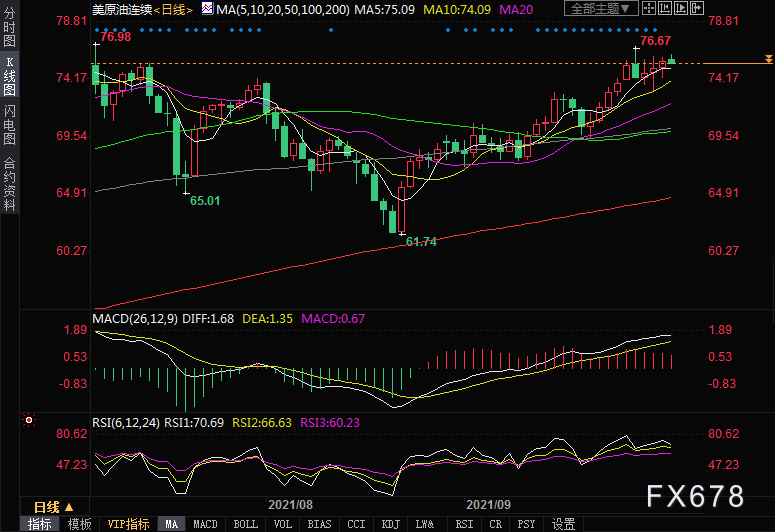Toggle the crosshair cursor icon
775x532 pixels.
649,8
